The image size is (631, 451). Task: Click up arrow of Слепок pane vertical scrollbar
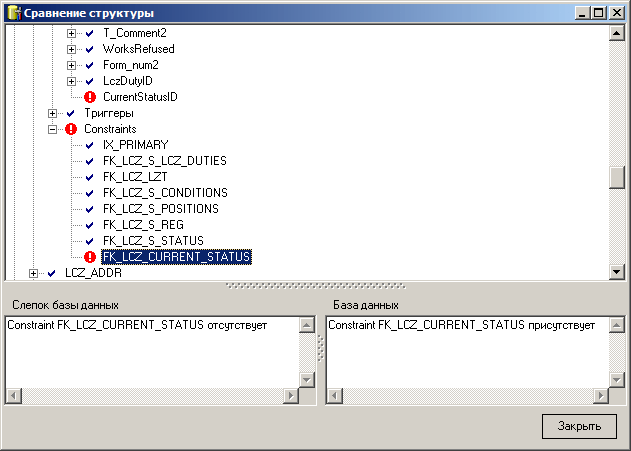(x=307, y=325)
